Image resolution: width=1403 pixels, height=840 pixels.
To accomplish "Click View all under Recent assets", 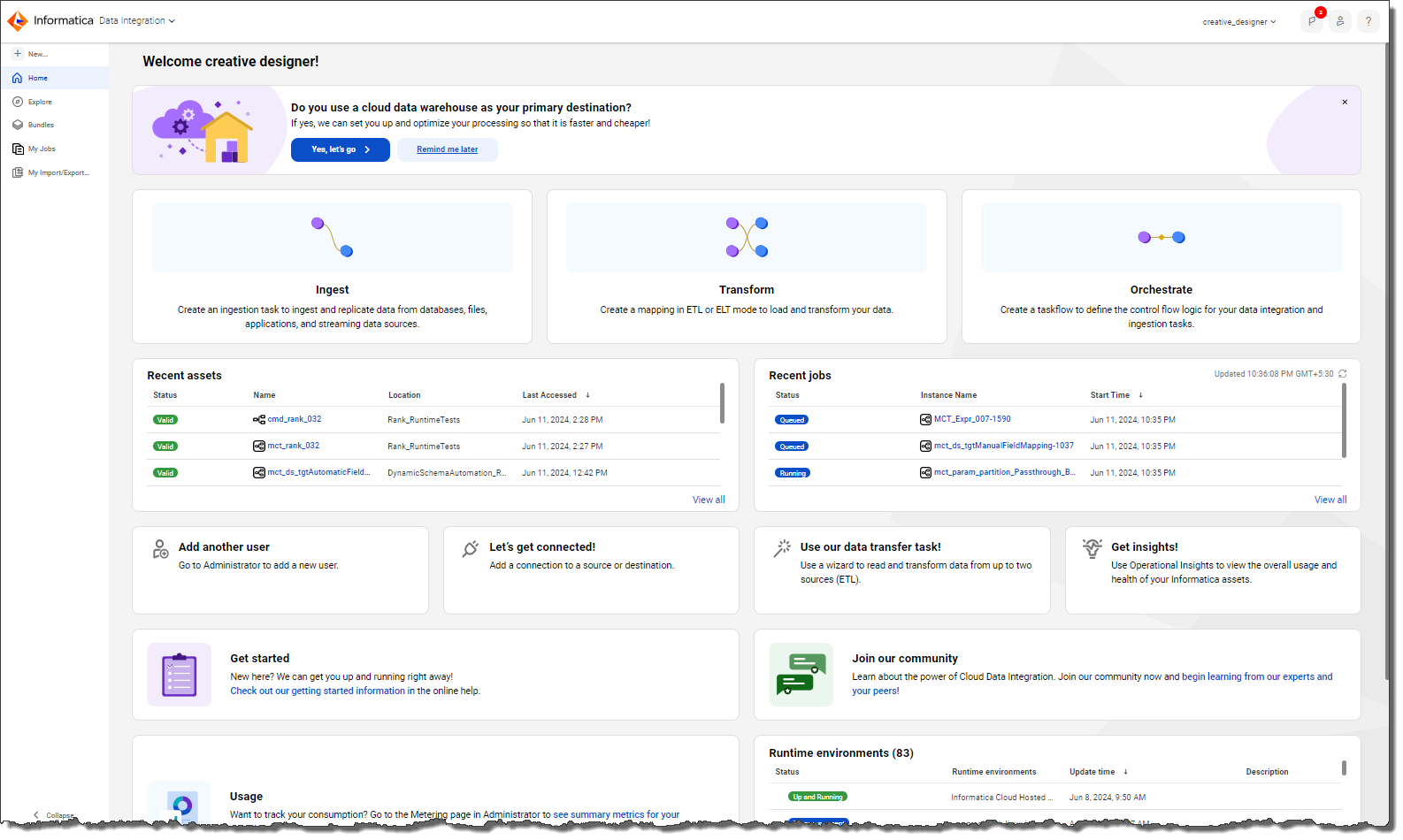I will pos(709,500).
